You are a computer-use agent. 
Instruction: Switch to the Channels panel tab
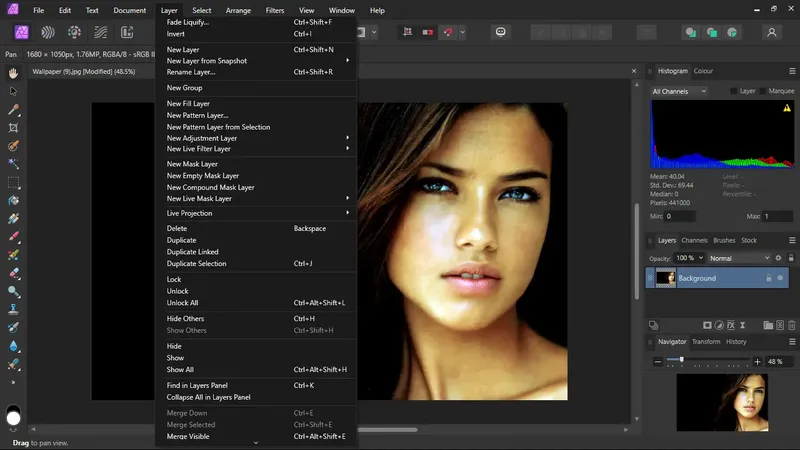(694, 240)
